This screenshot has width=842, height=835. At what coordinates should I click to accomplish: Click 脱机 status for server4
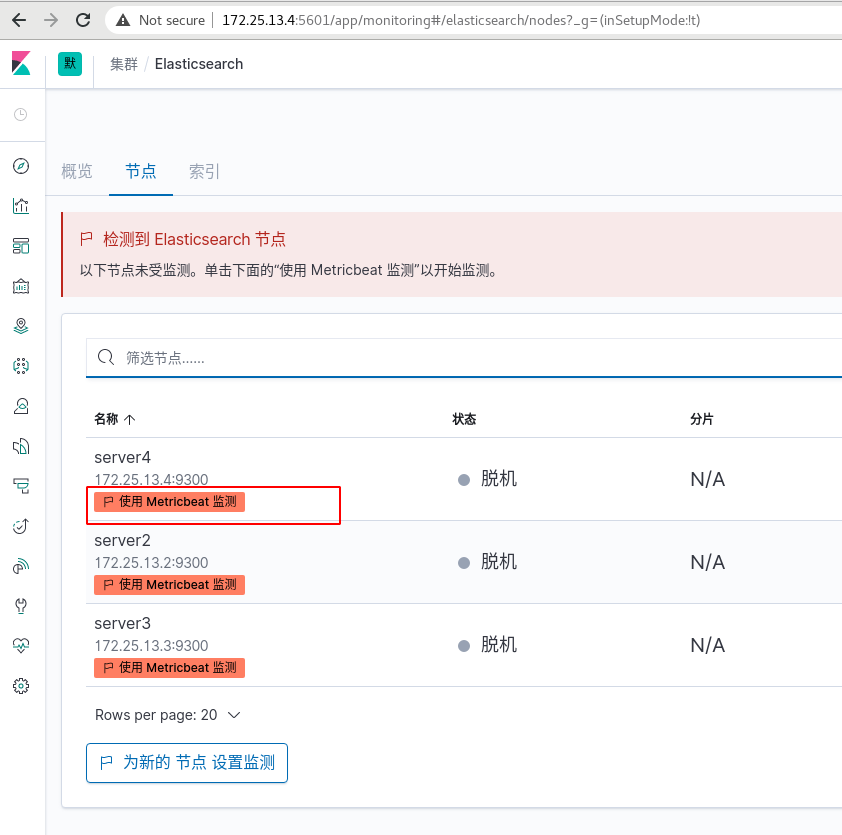498,479
